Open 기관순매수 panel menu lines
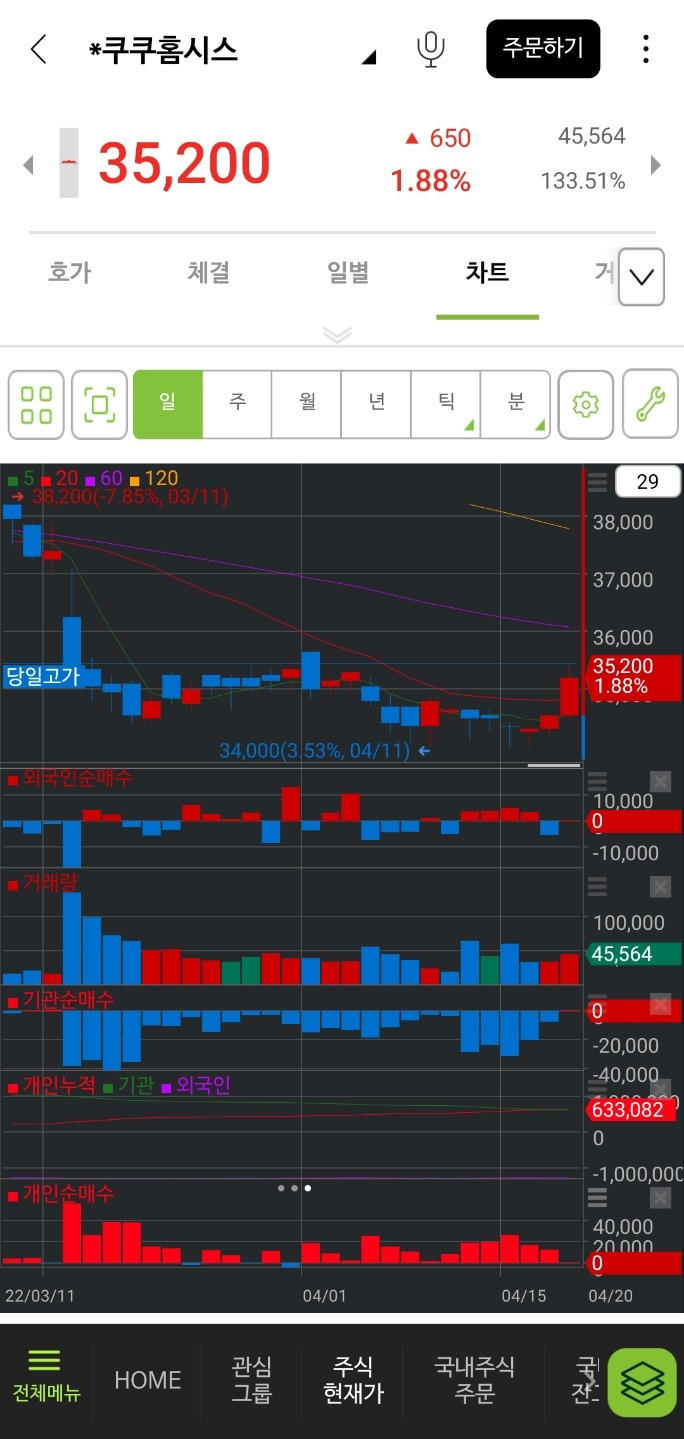The height and width of the screenshot is (1439, 684). pos(597,1003)
